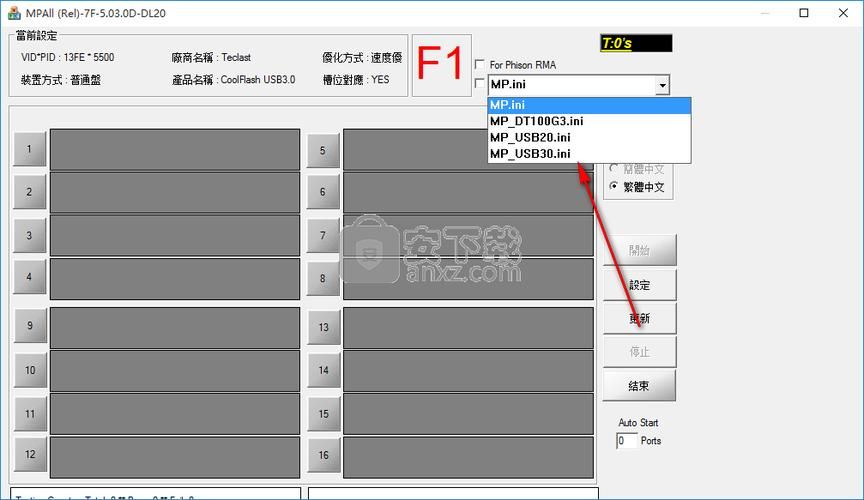Click the status panel of port 9
This screenshot has height=500, width=864.
(175, 328)
